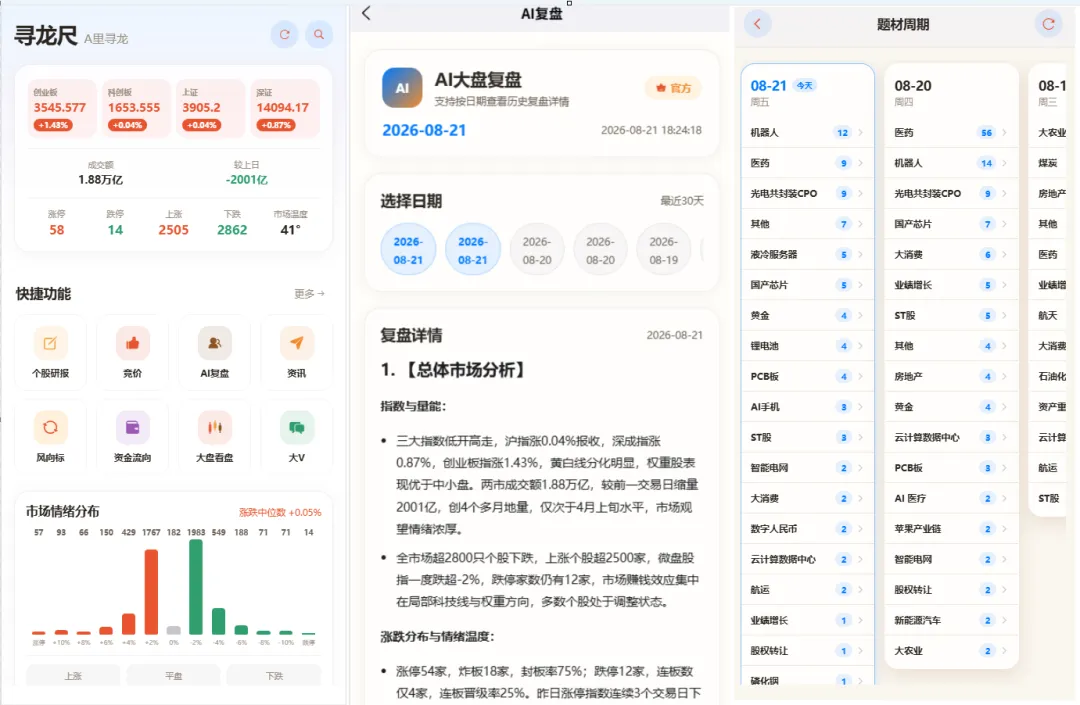The width and height of the screenshot is (1080, 705).
Task: Refresh the 题材周期 panel
Action: [x=1048, y=24]
